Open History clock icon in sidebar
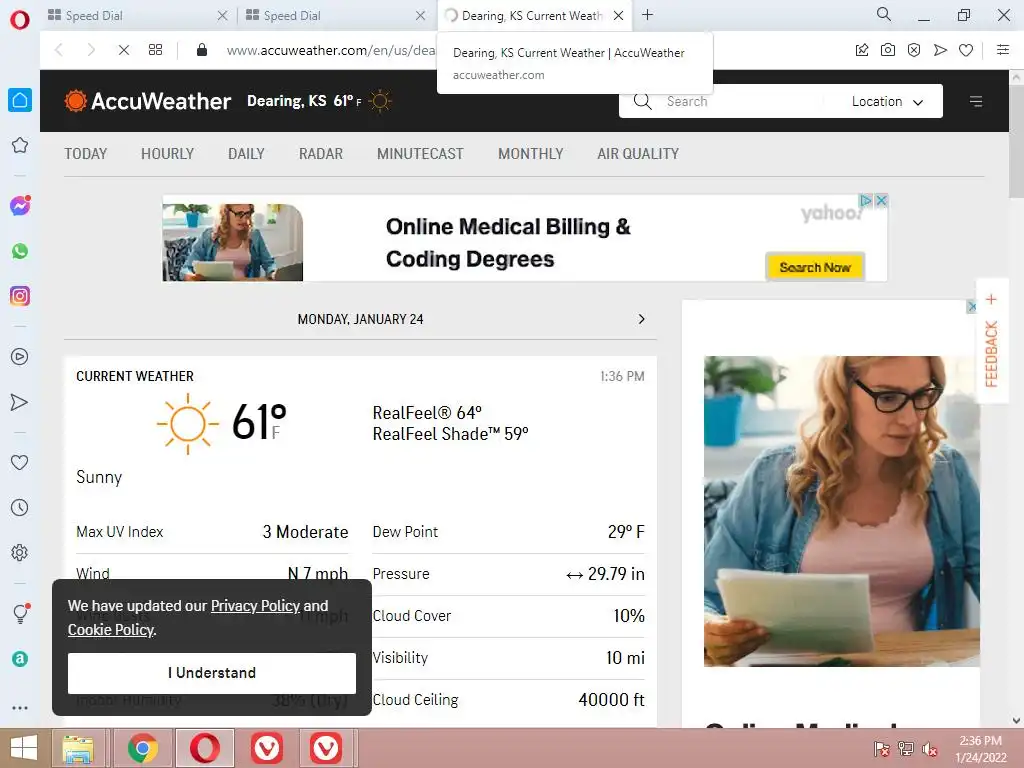Viewport: 1024px width, 768px height. pyautogui.click(x=20, y=507)
